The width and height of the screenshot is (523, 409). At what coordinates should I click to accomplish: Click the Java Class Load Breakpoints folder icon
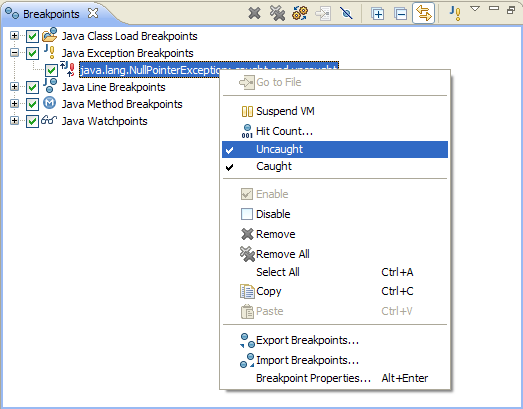[50, 35]
